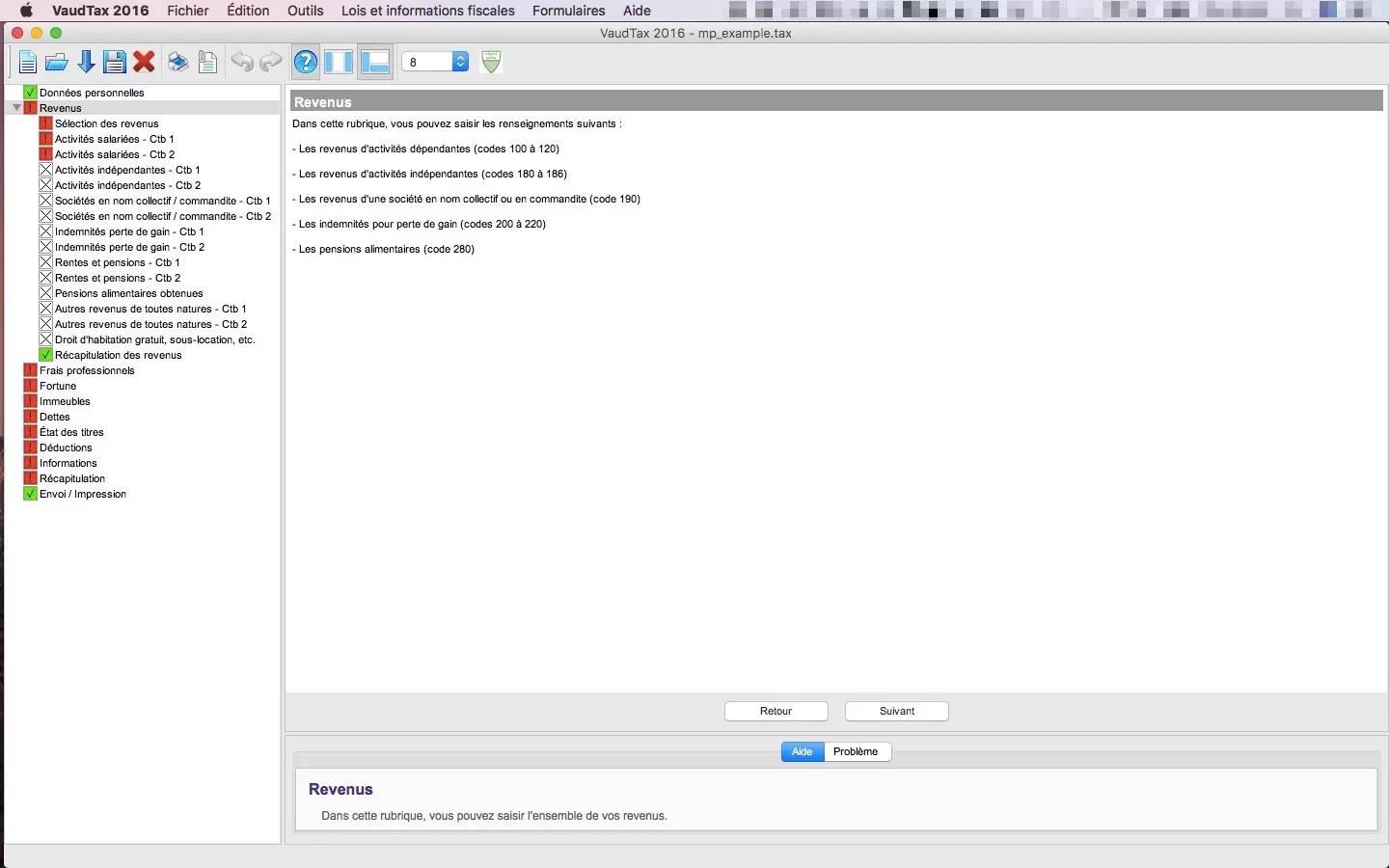The height and width of the screenshot is (868, 1389).
Task: Toggle the bottom help panel layout icon
Action: pyautogui.click(x=375, y=63)
